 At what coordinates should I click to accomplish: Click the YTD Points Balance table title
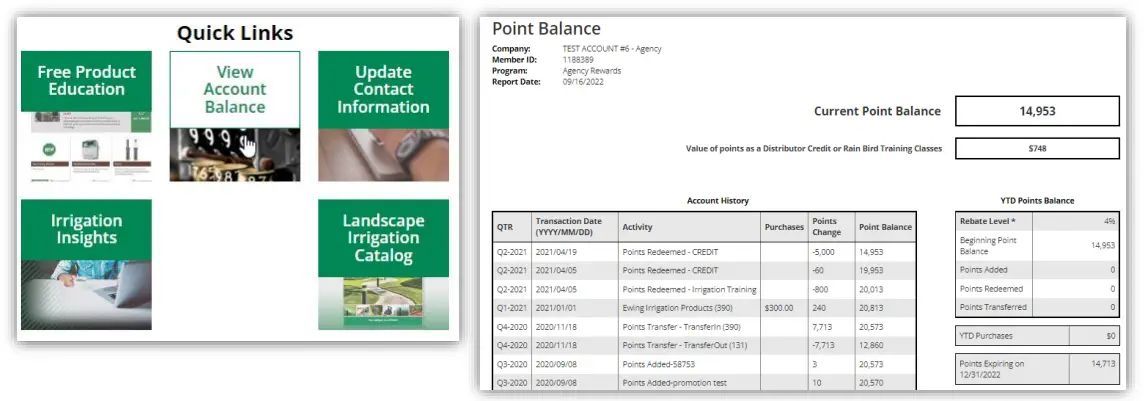(x=1037, y=200)
